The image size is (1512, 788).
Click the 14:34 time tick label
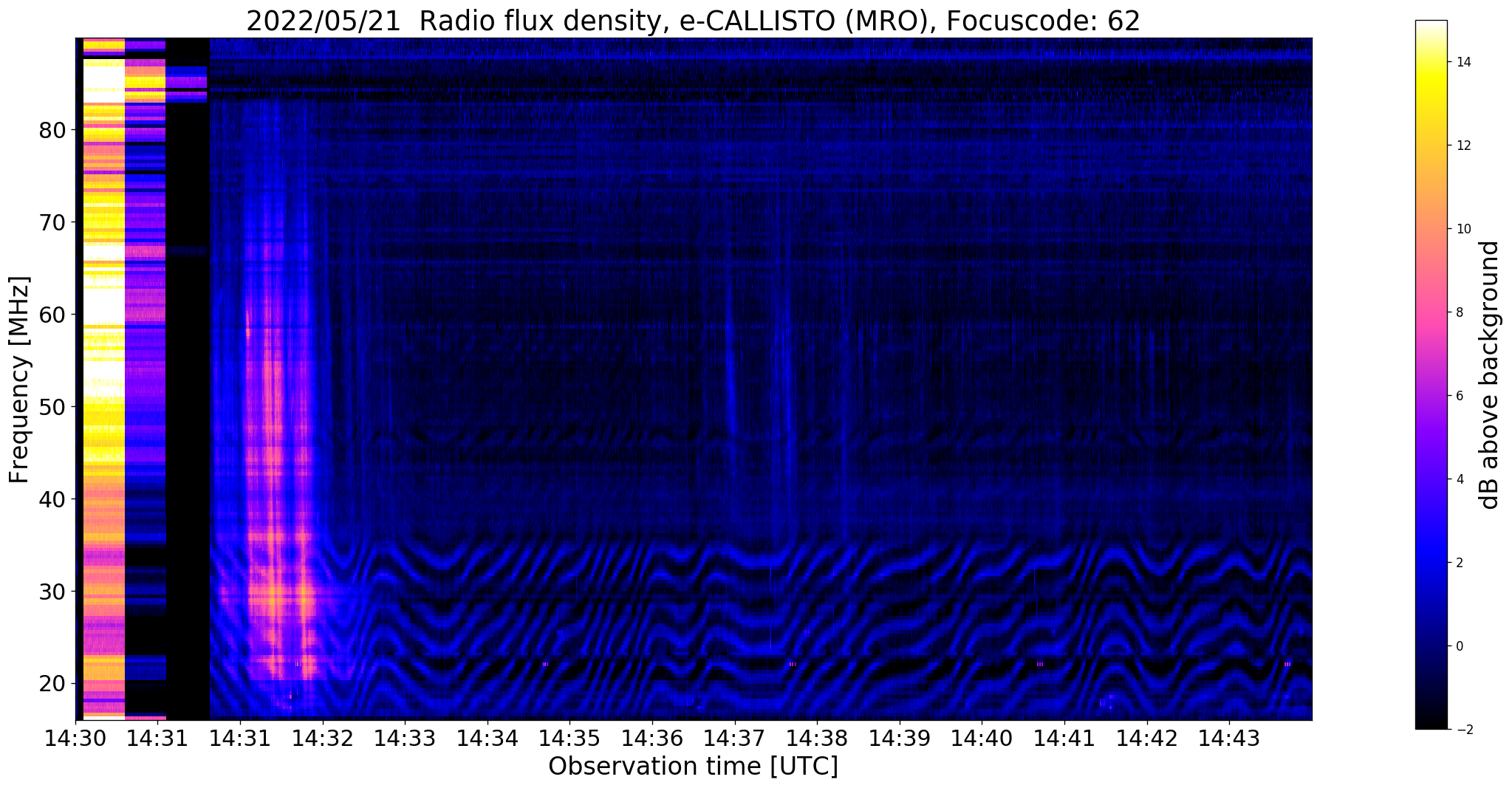[x=487, y=738]
